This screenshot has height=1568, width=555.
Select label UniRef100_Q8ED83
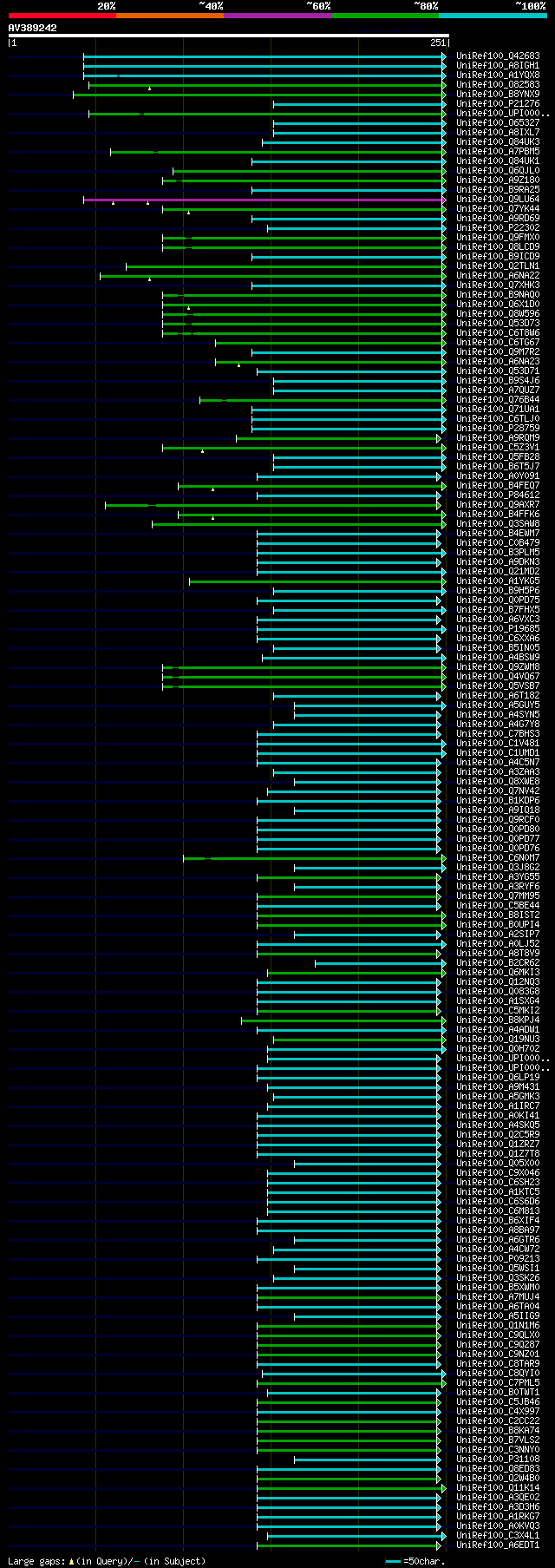(498, 1469)
